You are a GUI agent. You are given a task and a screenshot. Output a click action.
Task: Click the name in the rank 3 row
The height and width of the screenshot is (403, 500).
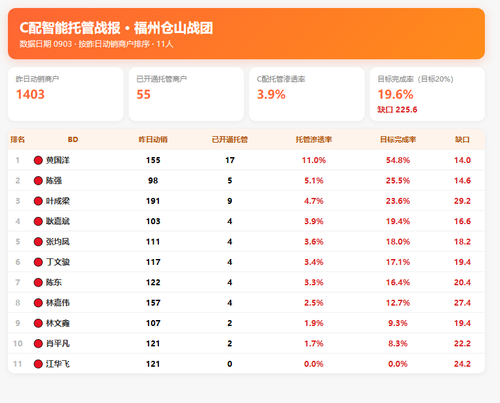coord(58,201)
